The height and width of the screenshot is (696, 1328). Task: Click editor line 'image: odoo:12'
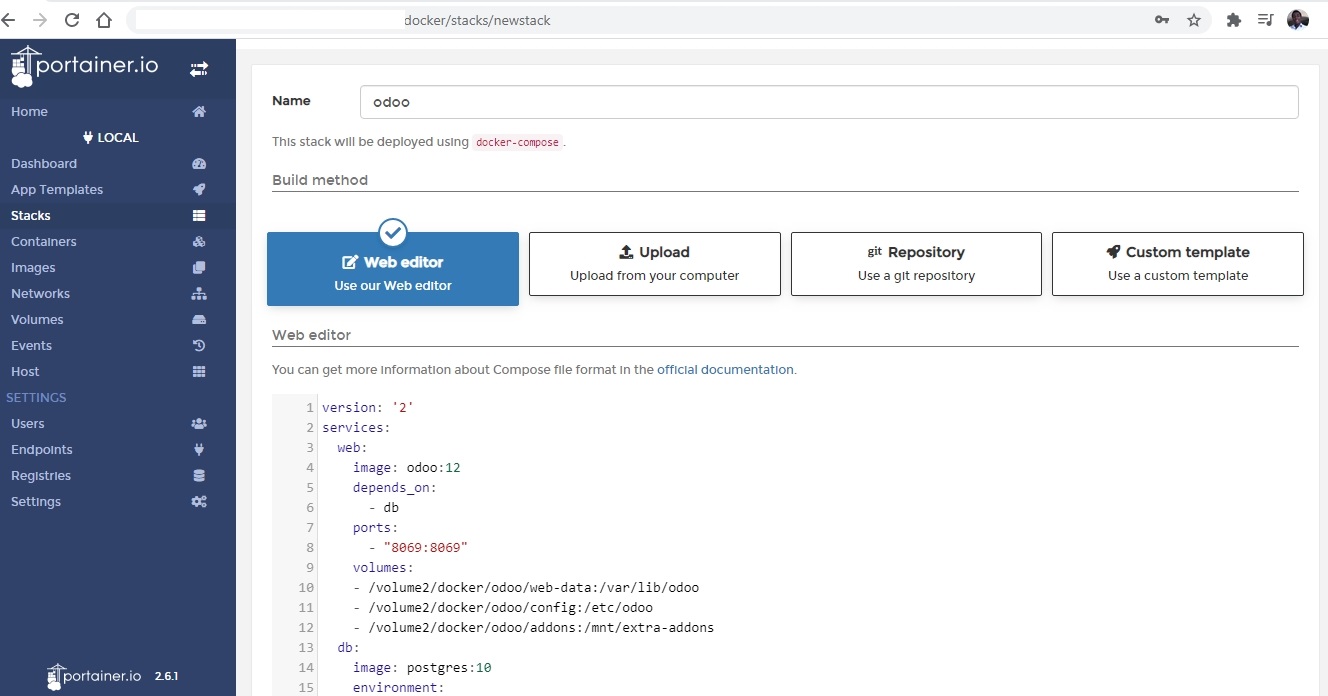click(406, 468)
